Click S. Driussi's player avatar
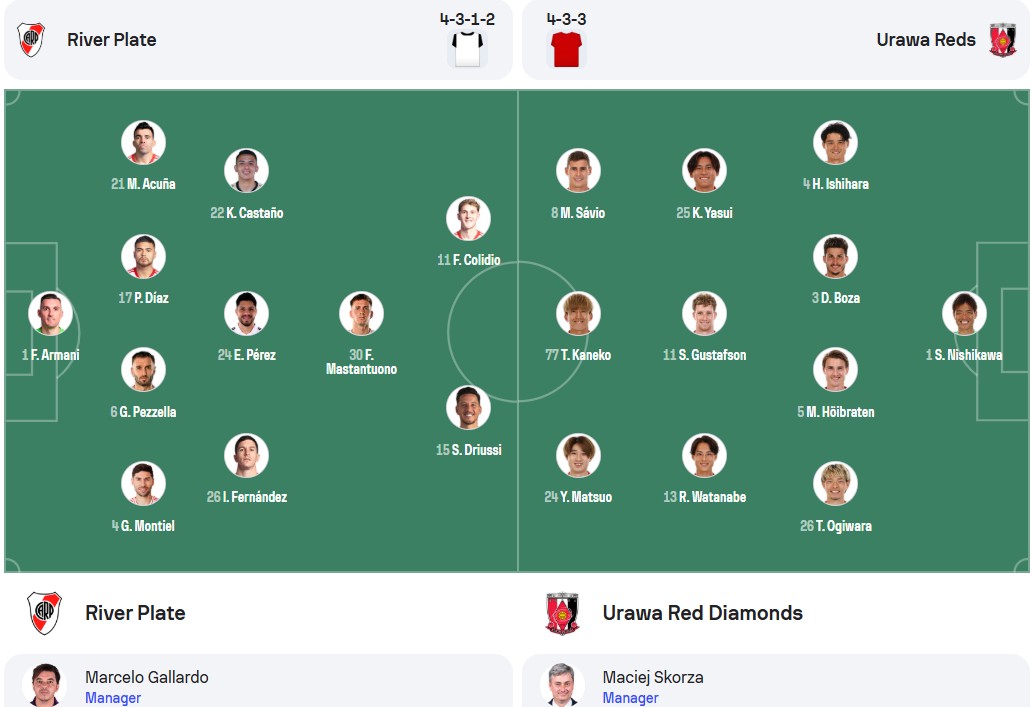Viewport: 1033px width, 707px height. (x=468, y=408)
